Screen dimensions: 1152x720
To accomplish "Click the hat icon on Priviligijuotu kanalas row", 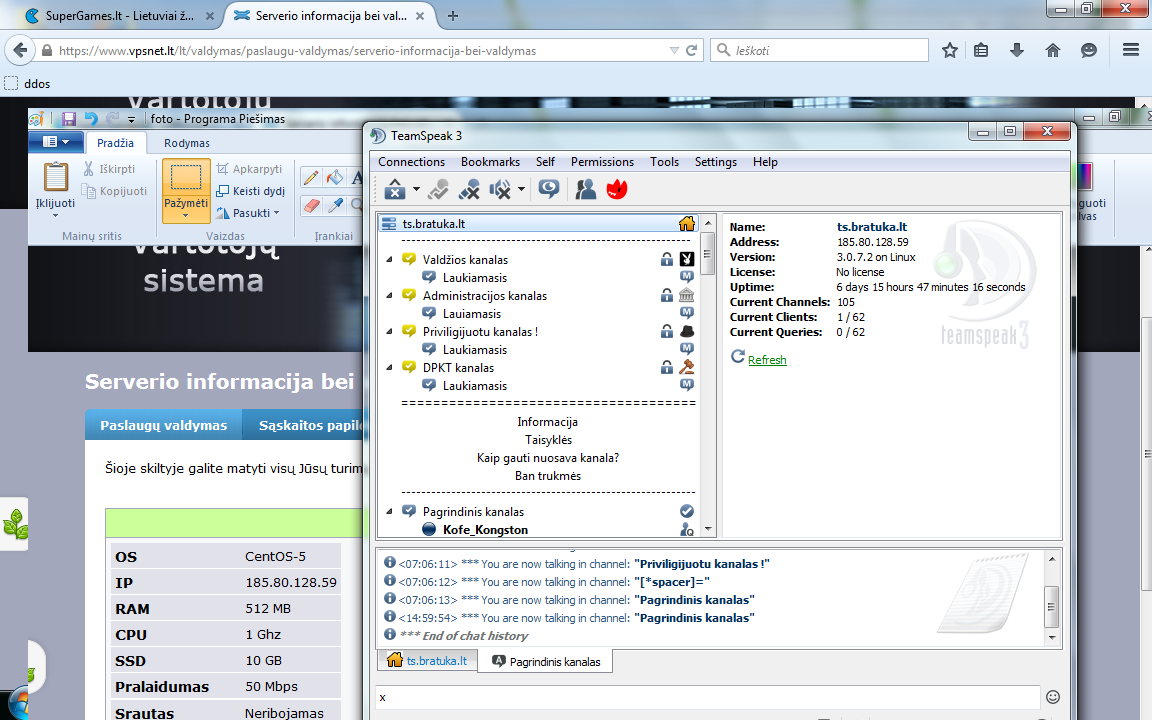I will click(x=687, y=331).
